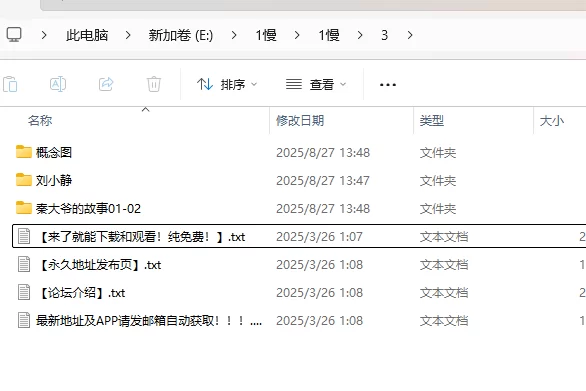Click date 2025/3/26 1:07 cell
586x391 pixels.
point(319,237)
